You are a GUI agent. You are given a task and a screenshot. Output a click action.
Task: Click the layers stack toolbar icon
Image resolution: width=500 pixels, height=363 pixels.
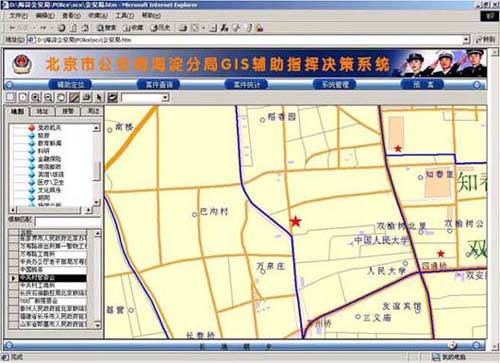click(x=87, y=97)
